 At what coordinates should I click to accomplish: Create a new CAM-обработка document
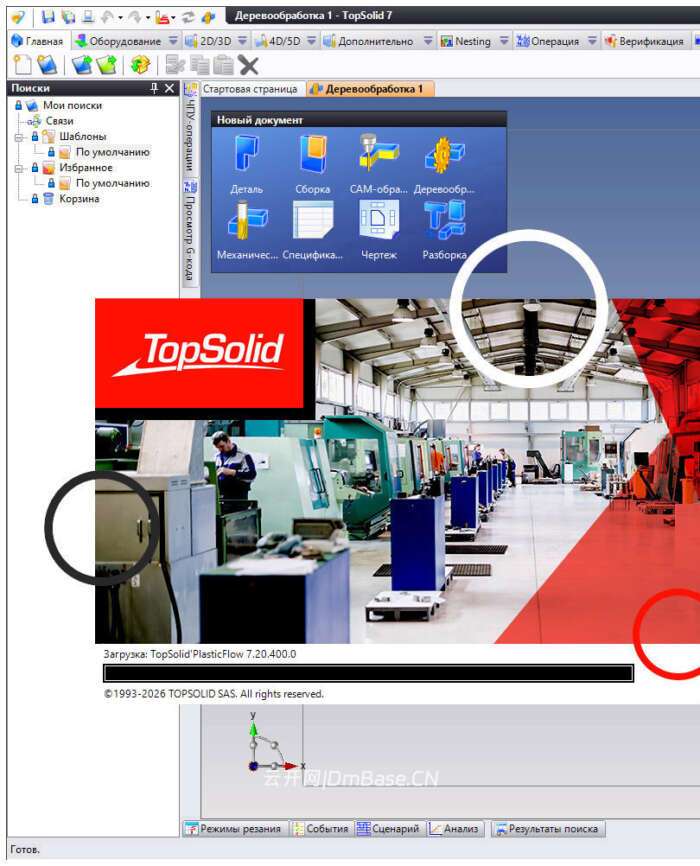click(x=378, y=163)
